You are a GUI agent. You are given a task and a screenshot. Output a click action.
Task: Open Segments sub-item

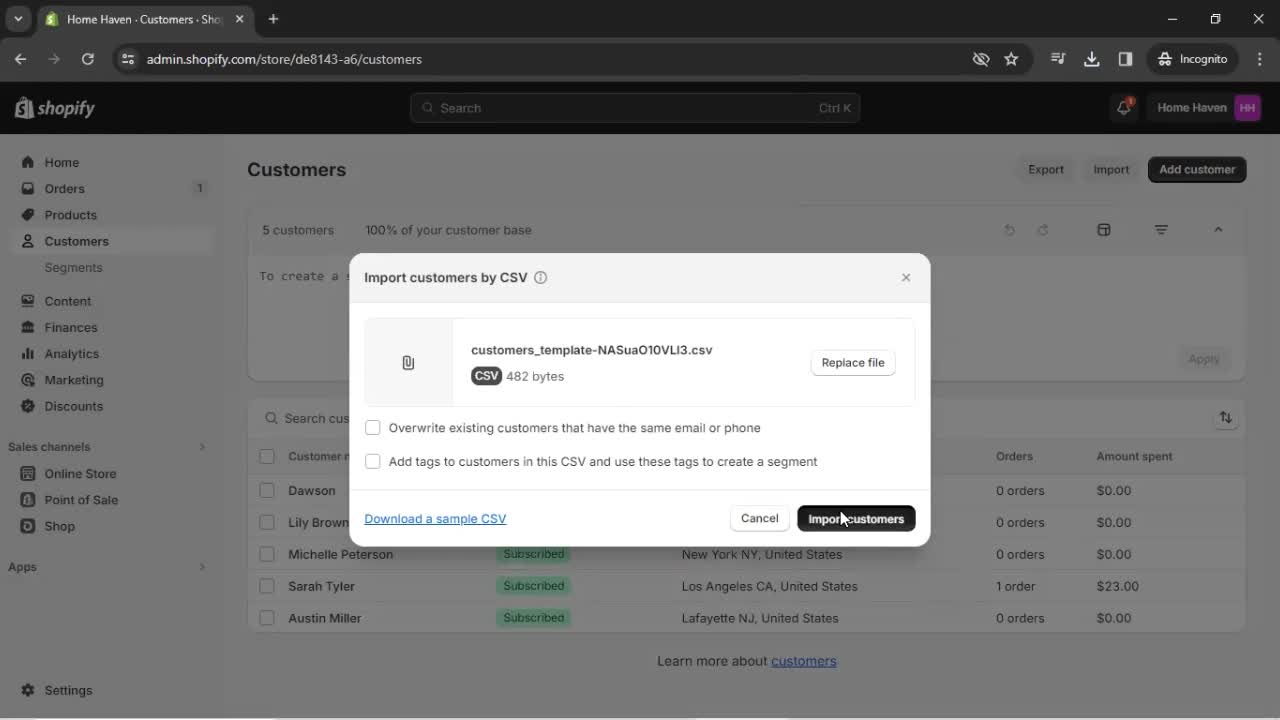pos(73,267)
